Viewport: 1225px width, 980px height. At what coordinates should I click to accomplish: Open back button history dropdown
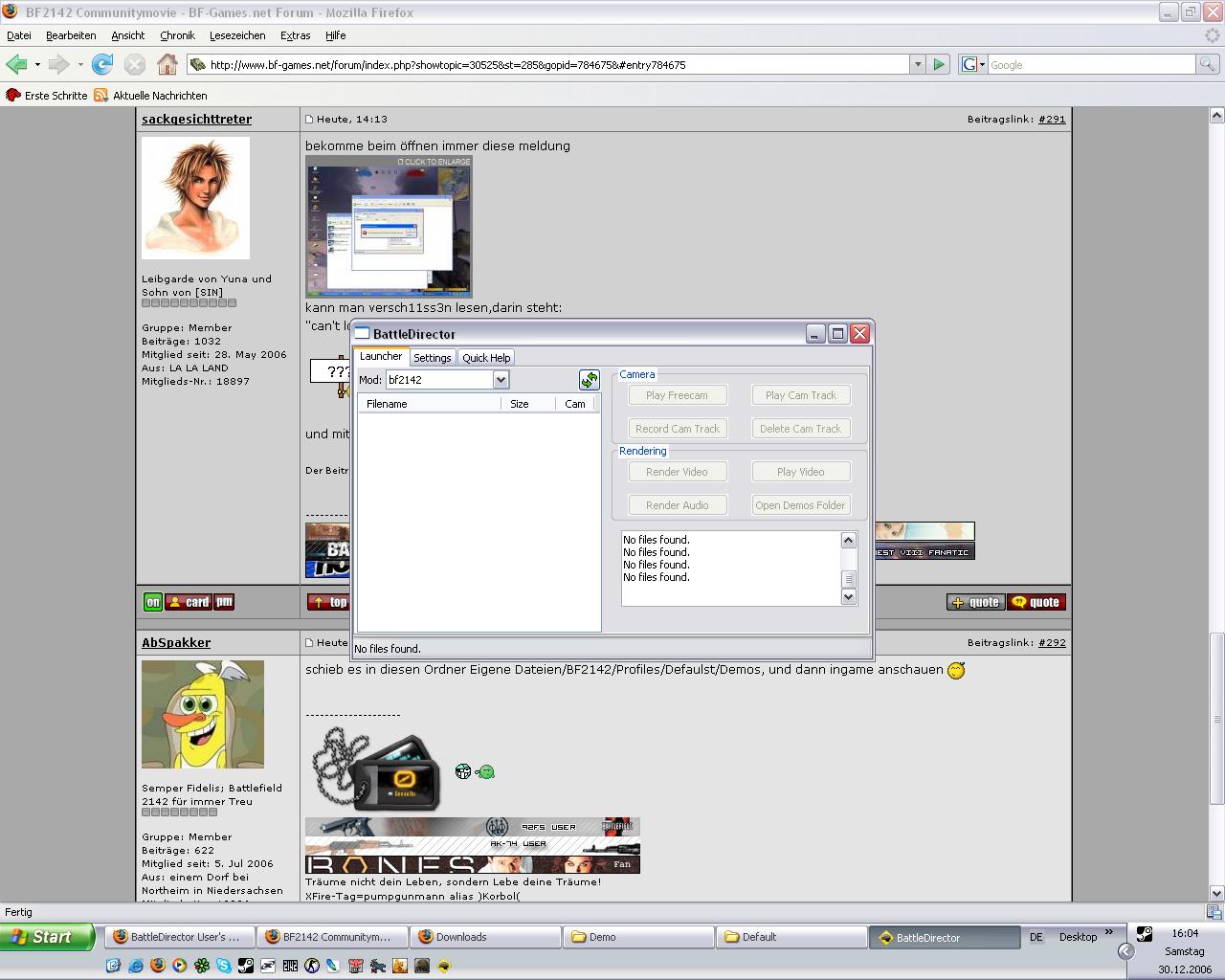(37, 64)
